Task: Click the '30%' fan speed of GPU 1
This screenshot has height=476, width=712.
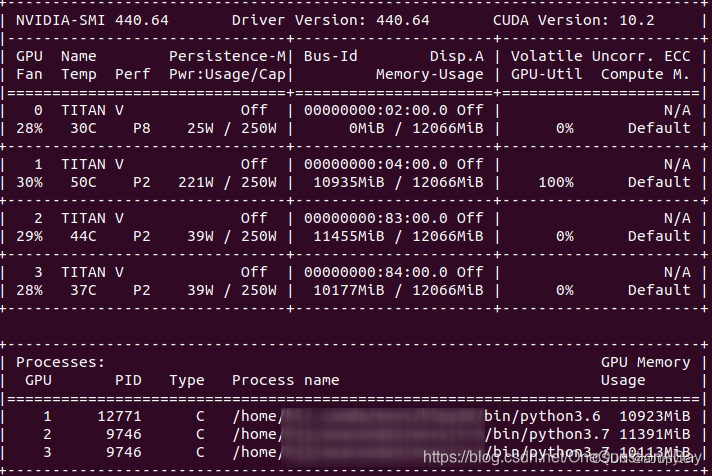Action: pos(30,183)
